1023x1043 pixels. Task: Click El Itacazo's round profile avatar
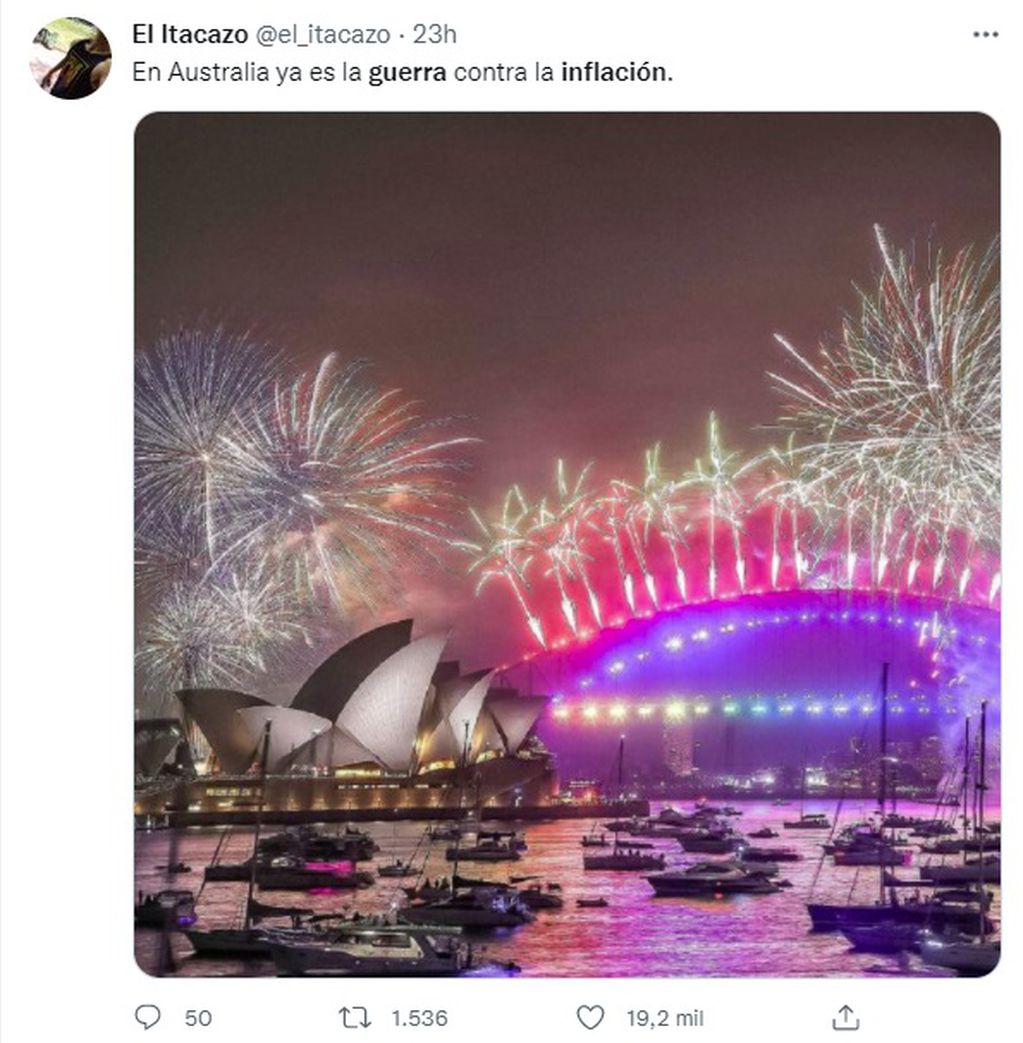click(71, 59)
